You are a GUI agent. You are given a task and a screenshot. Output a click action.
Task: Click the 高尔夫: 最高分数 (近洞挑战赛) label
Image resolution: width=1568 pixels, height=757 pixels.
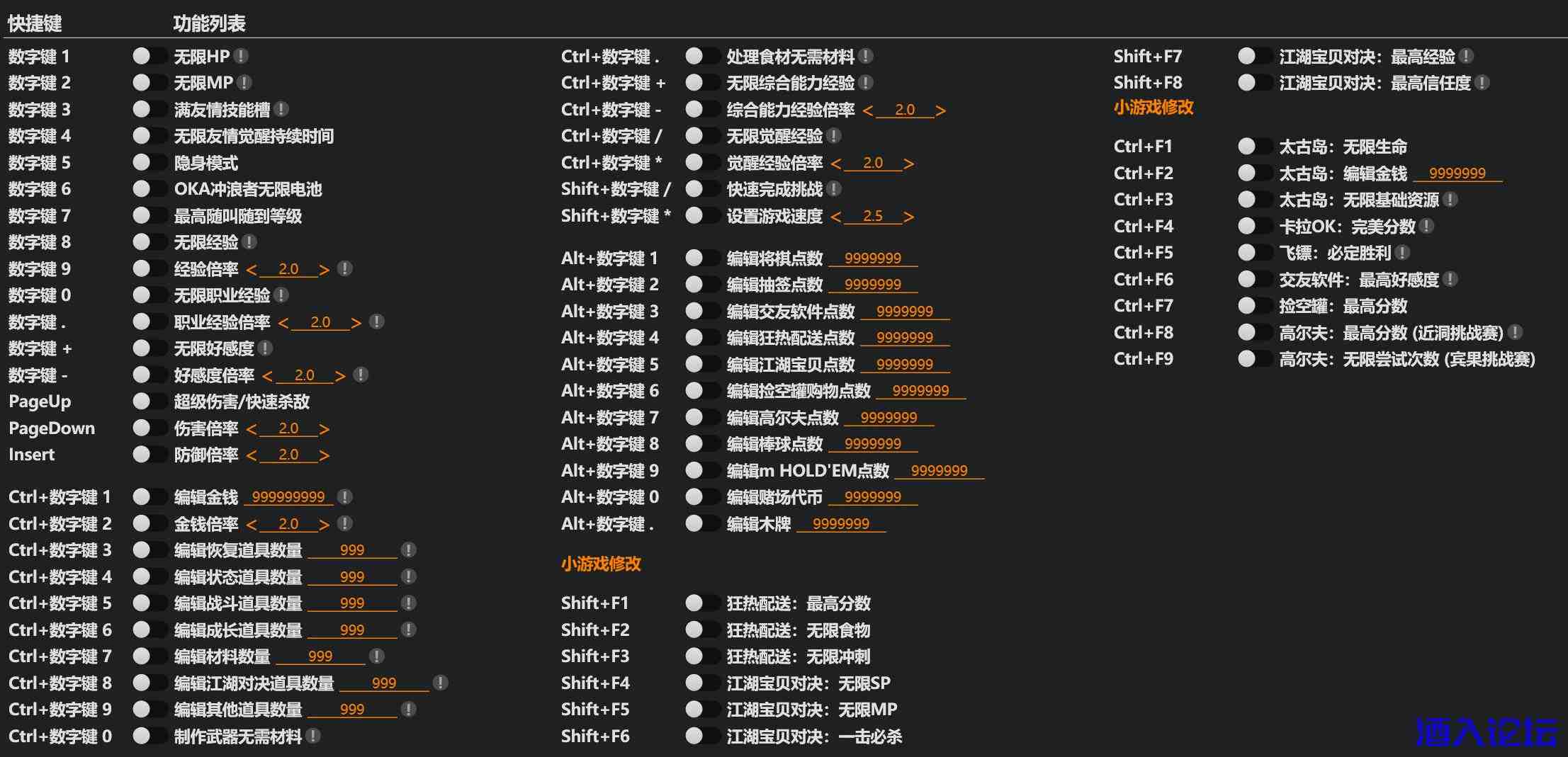point(1391,333)
